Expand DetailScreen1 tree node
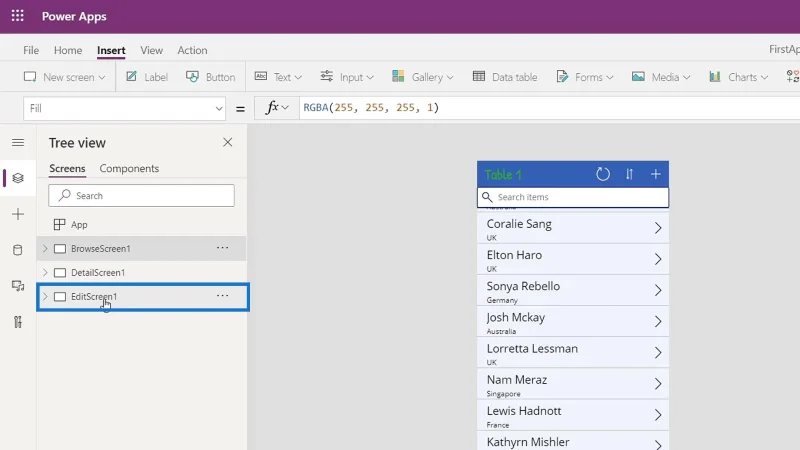 [45, 272]
